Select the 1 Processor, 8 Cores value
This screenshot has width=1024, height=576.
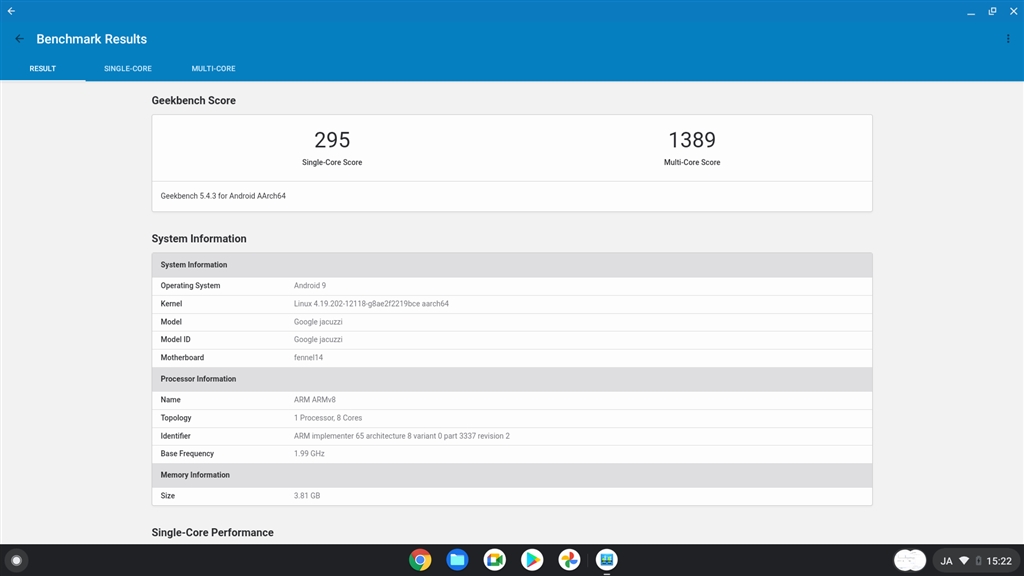pyautogui.click(x=328, y=418)
